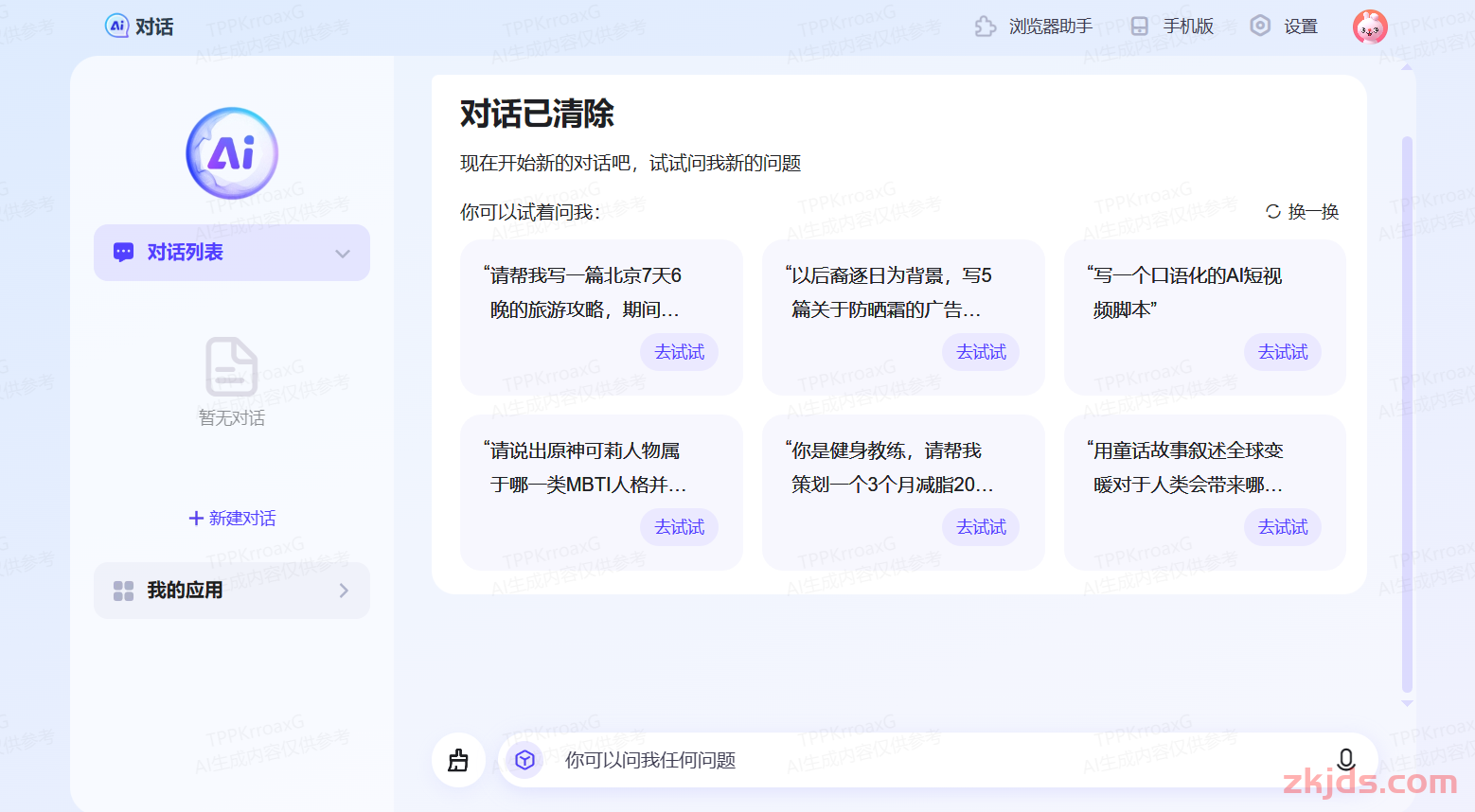Click 新建对话 to start new chat

coord(232,519)
